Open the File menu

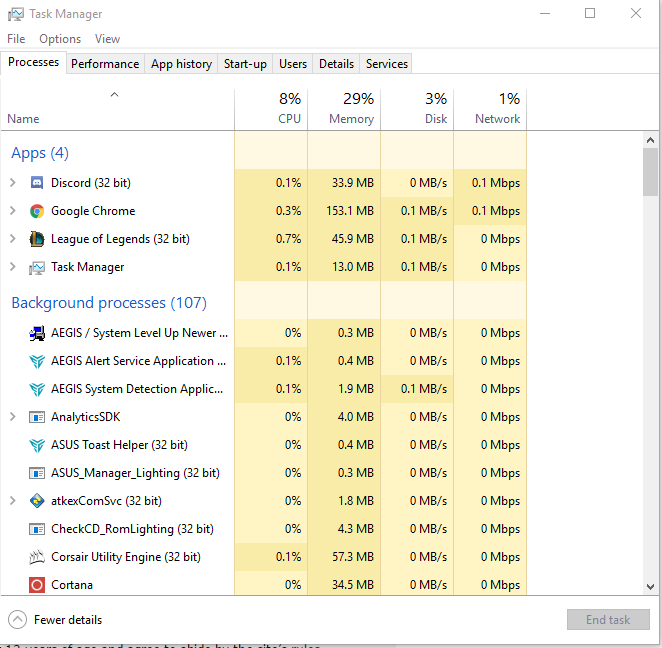click(x=16, y=39)
